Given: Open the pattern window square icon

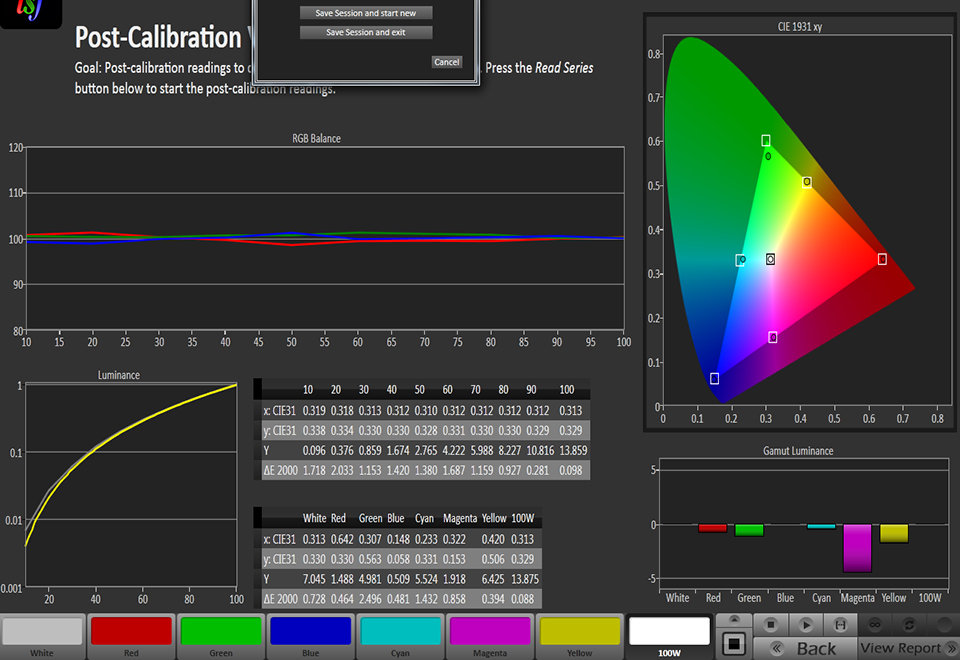Looking at the screenshot, I should click(x=733, y=643).
